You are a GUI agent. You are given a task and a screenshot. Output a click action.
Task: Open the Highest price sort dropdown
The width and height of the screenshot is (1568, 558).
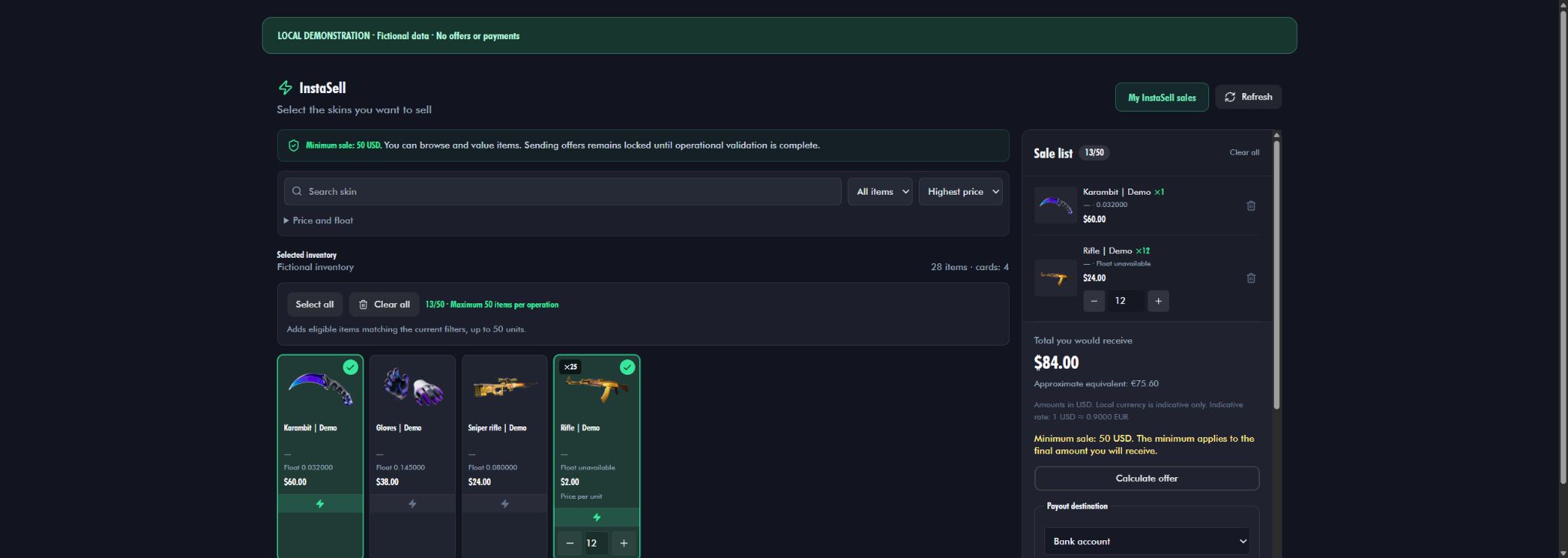click(960, 192)
